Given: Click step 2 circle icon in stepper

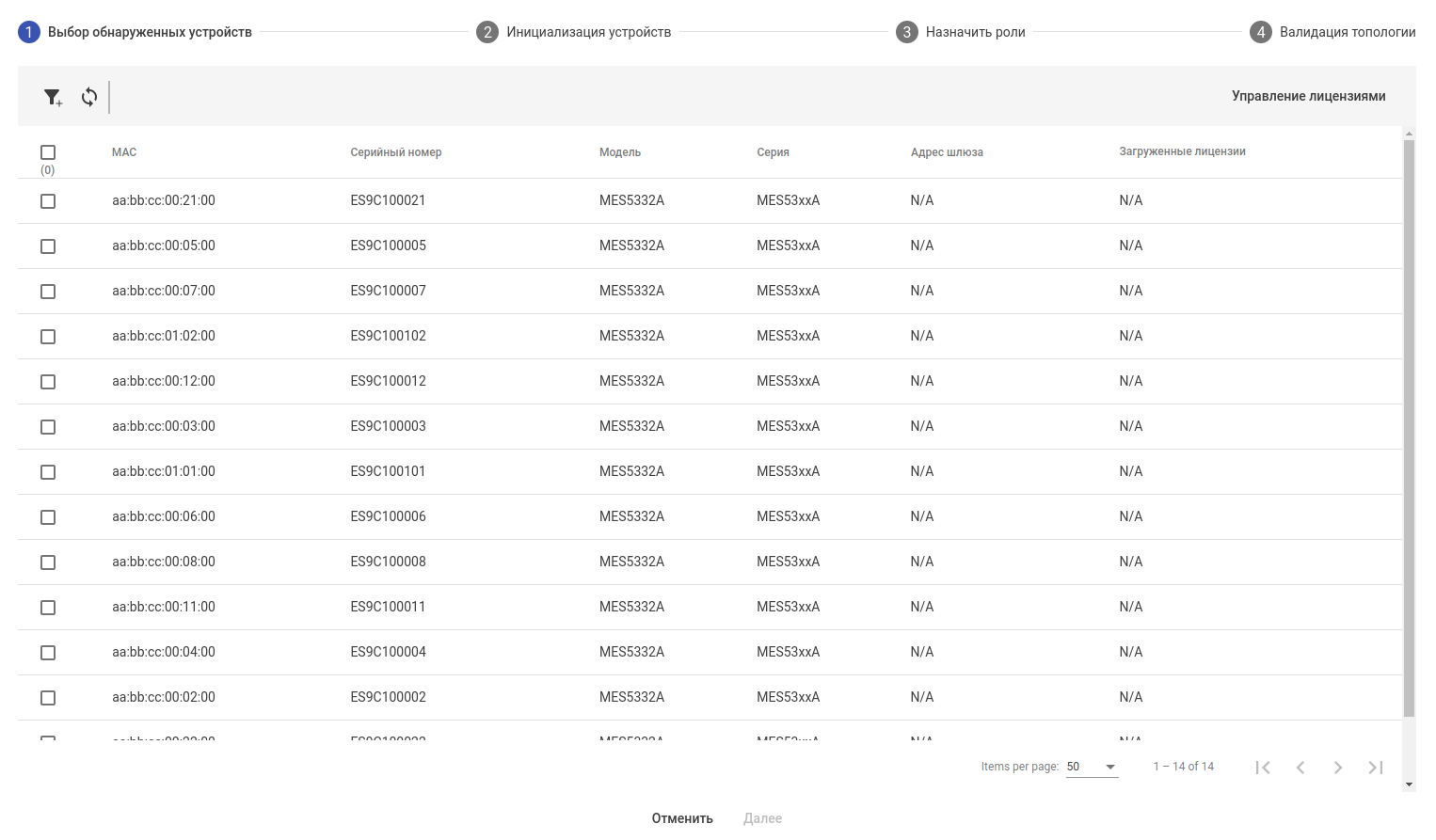Looking at the screenshot, I should click(x=487, y=32).
